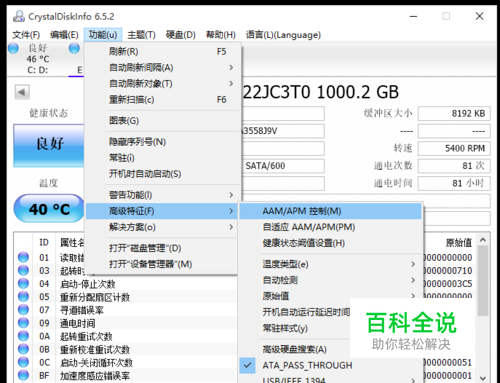Click the ID column header
The image size is (500, 383).
pos(44,242)
